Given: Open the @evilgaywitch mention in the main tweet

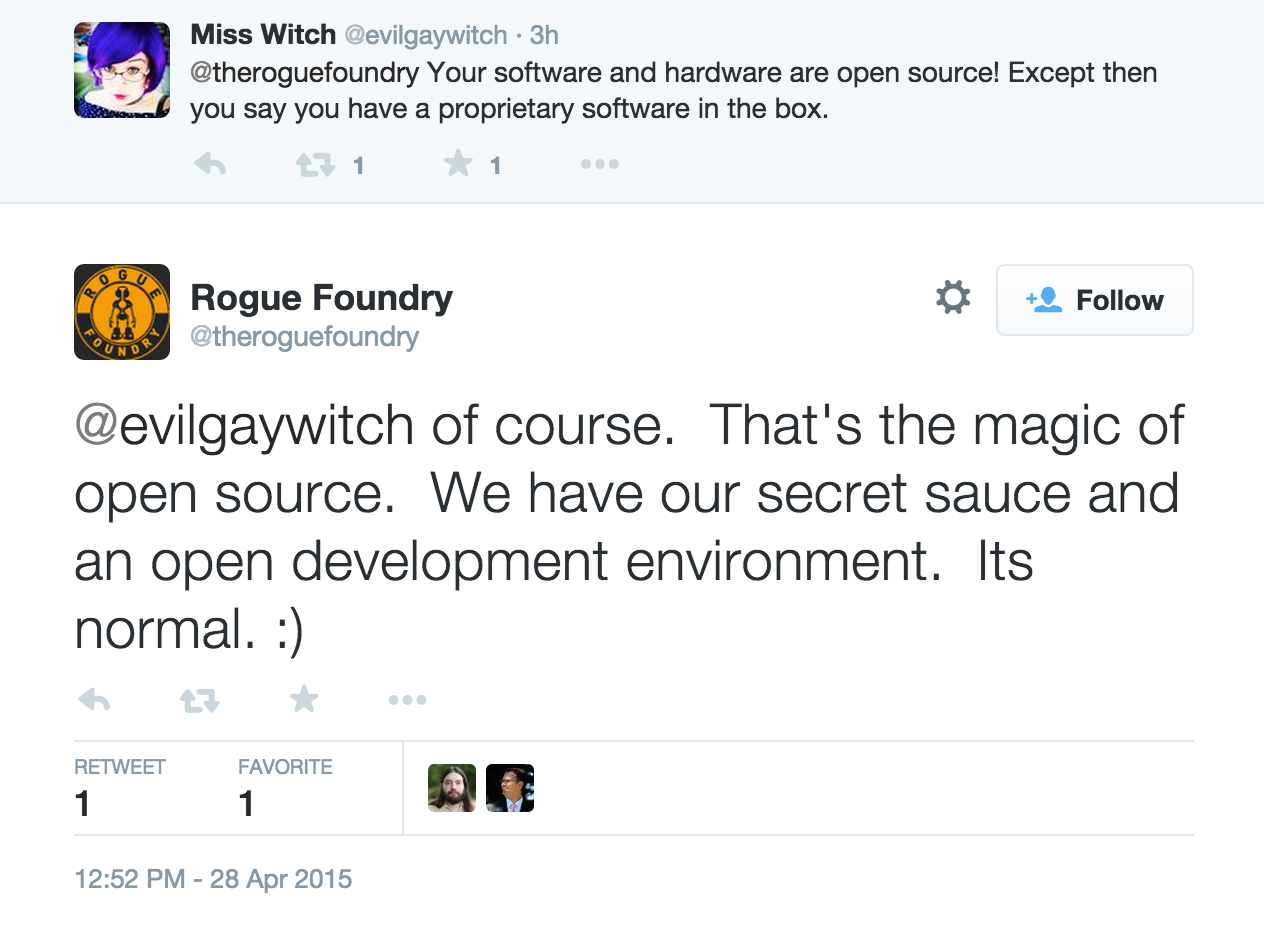Looking at the screenshot, I should point(244,425).
